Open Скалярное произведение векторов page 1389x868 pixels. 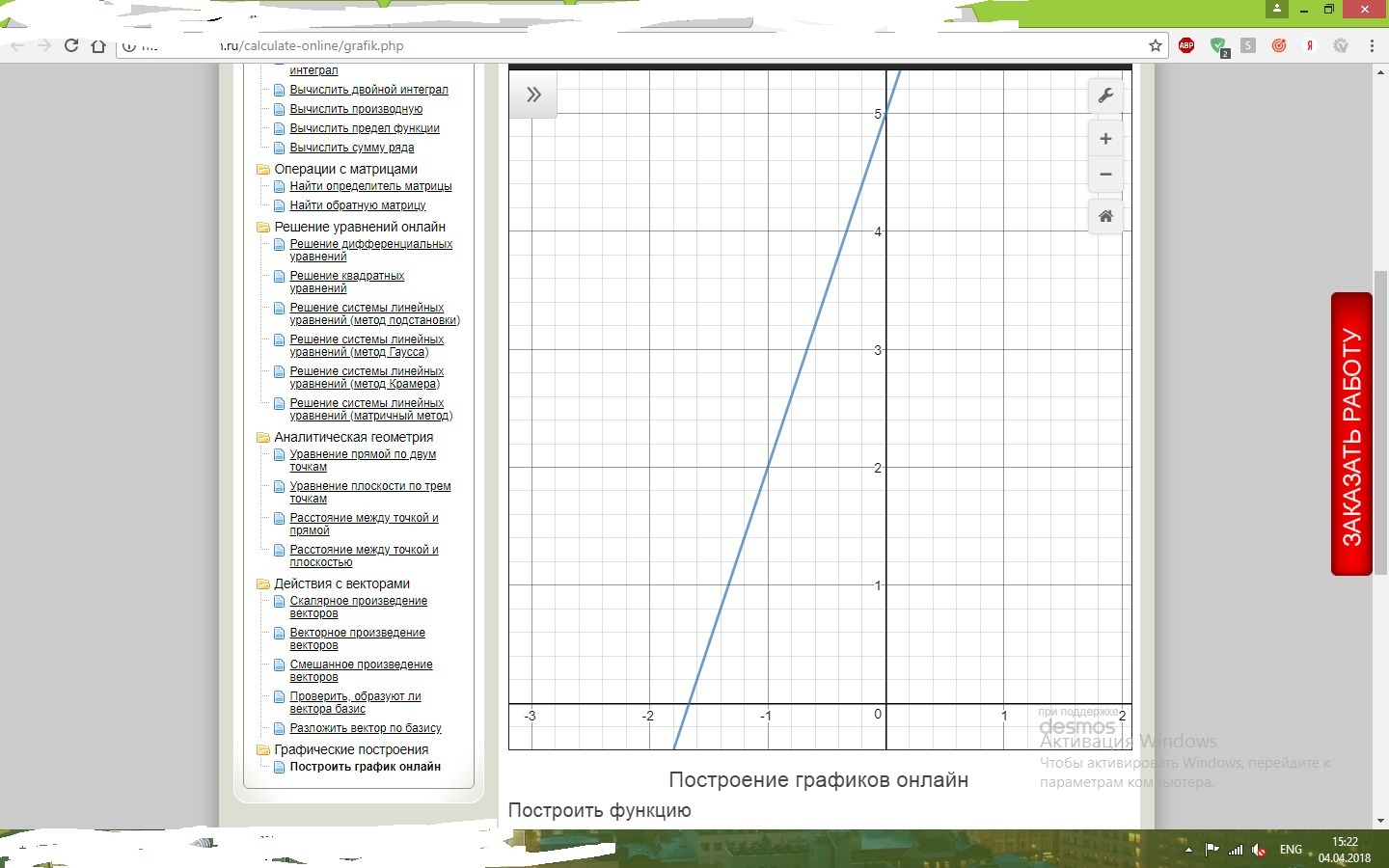[x=358, y=607]
